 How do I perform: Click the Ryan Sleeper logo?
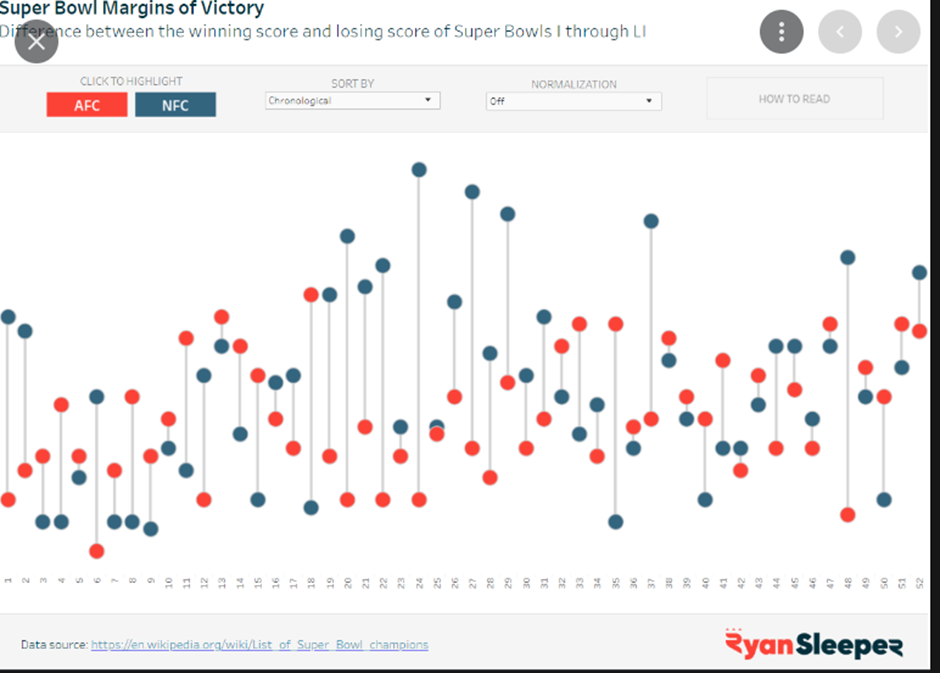pos(813,644)
